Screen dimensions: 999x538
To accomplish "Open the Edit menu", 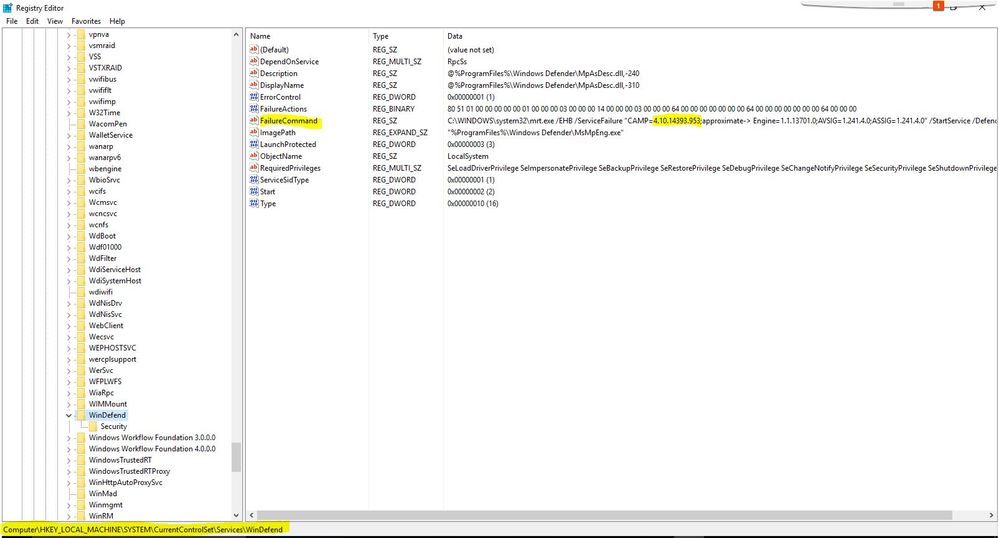I will click(x=32, y=21).
